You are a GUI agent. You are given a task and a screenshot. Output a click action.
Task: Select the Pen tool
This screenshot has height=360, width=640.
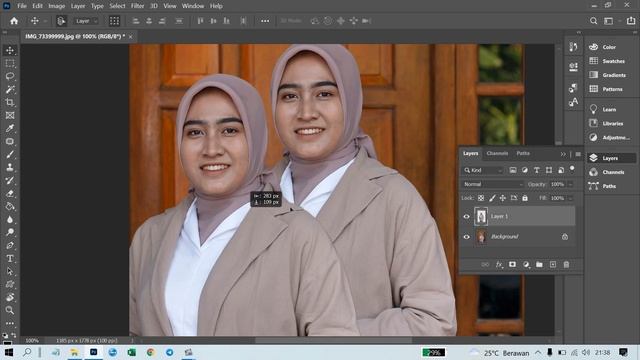(x=10, y=245)
